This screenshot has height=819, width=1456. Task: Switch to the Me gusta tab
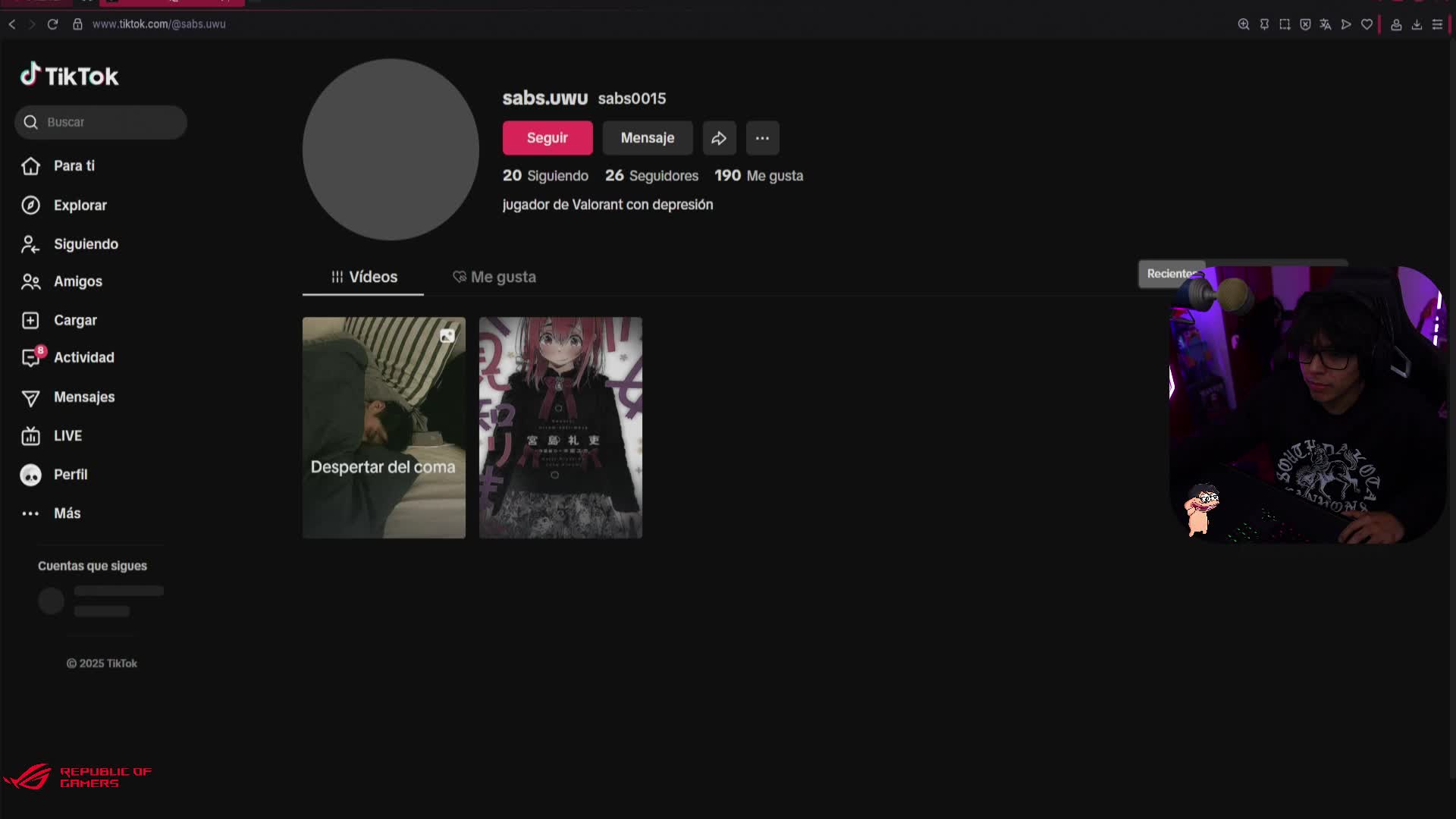click(x=494, y=277)
